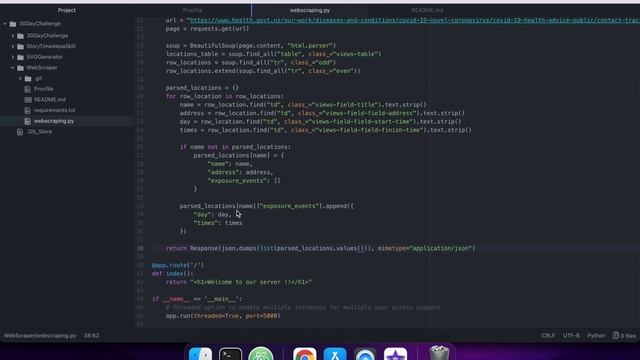Select .DS_Store in the tree view
This screenshot has width=640, height=360.
[x=39, y=132]
